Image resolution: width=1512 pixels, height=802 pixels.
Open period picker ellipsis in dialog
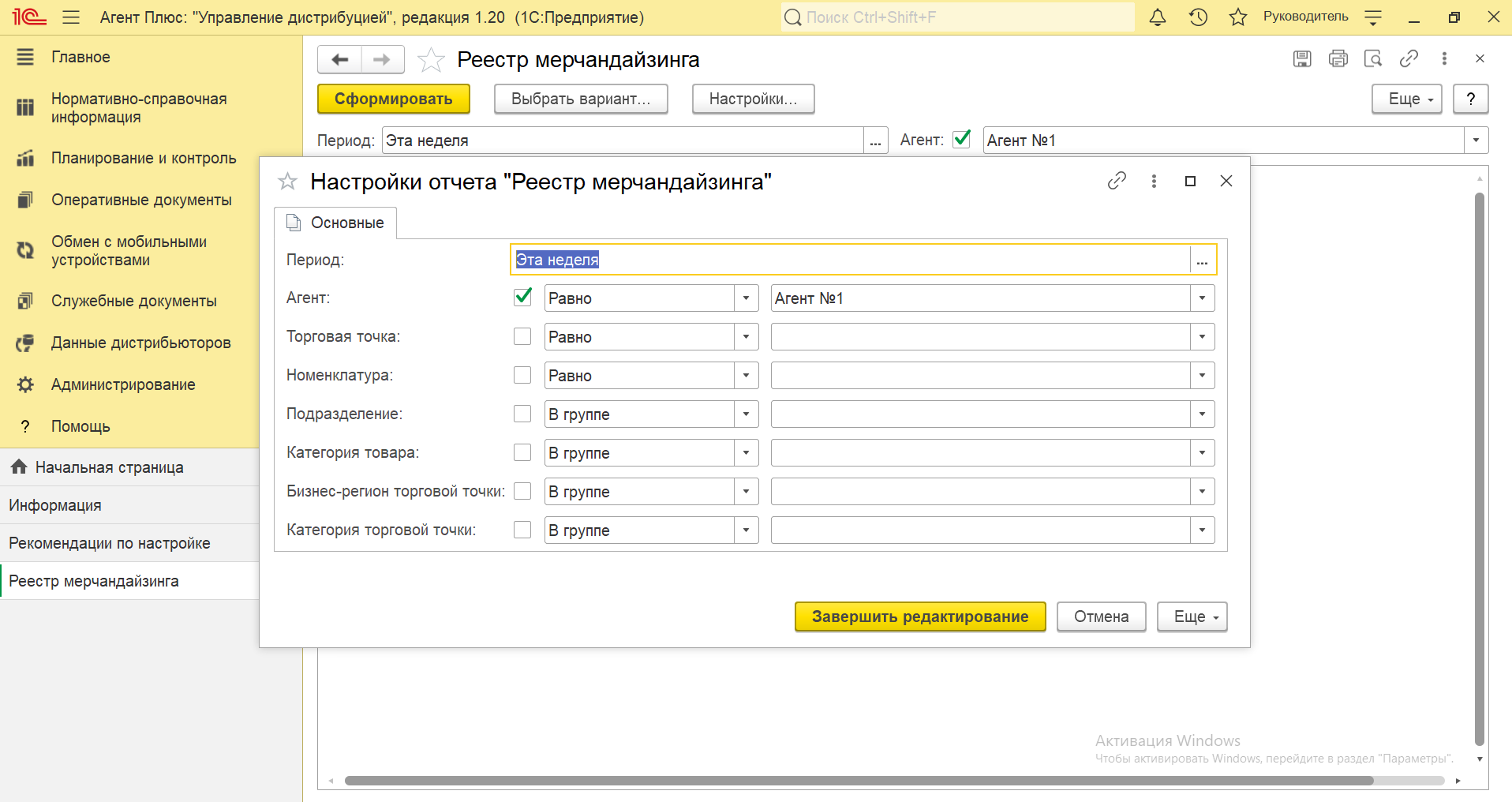[1202, 260]
